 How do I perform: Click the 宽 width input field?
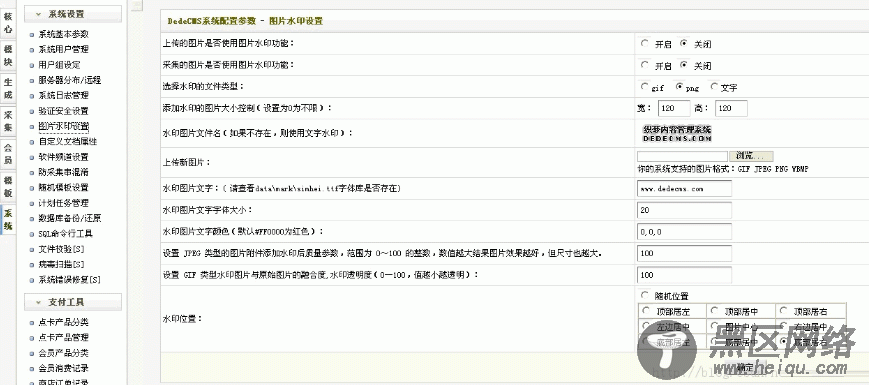coord(674,109)
